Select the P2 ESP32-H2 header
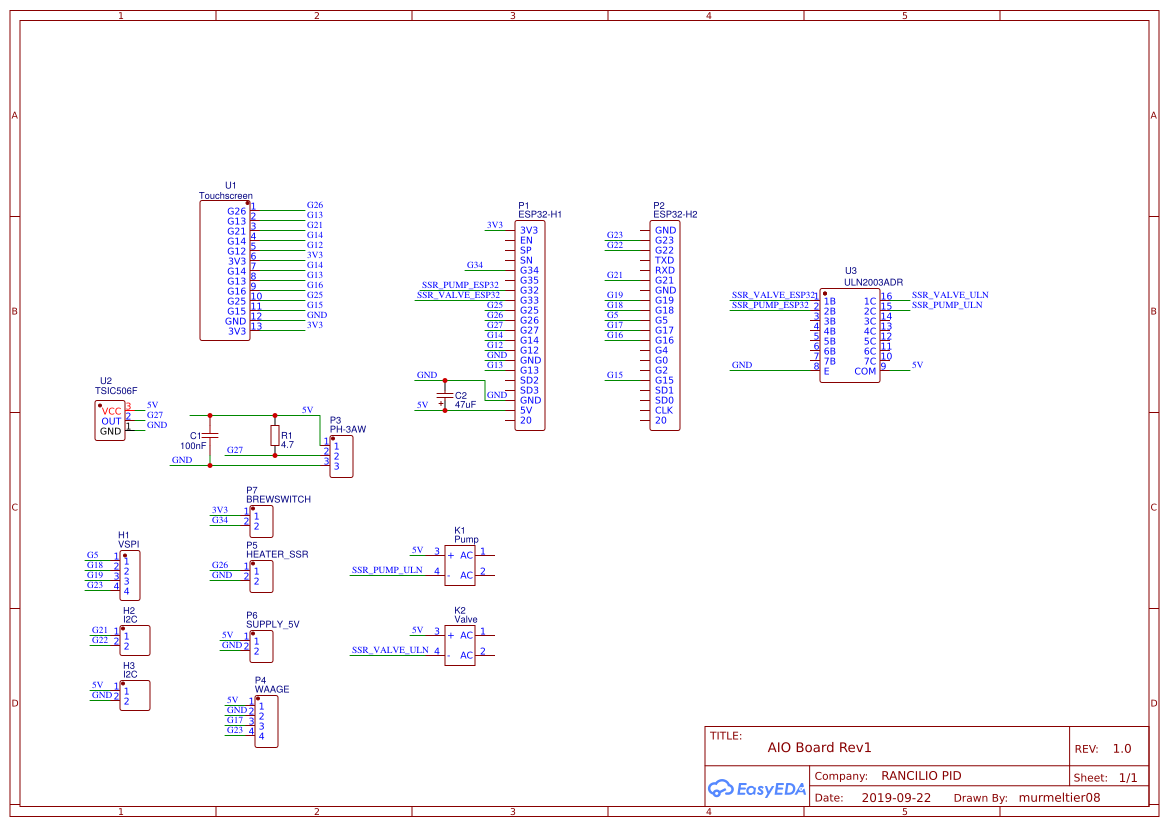Image resolution: width=1169 pixels, height=827 pixels. (x=663, y=325)
